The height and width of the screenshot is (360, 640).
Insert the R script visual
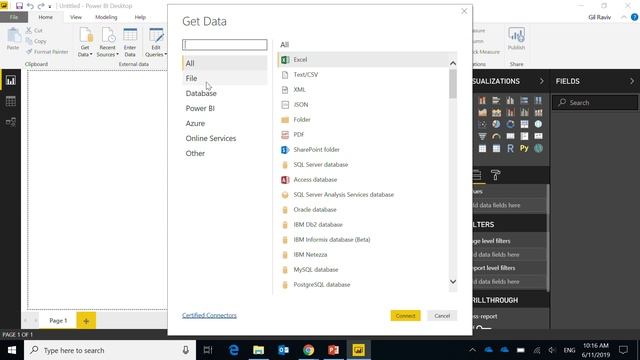point(510,149)
